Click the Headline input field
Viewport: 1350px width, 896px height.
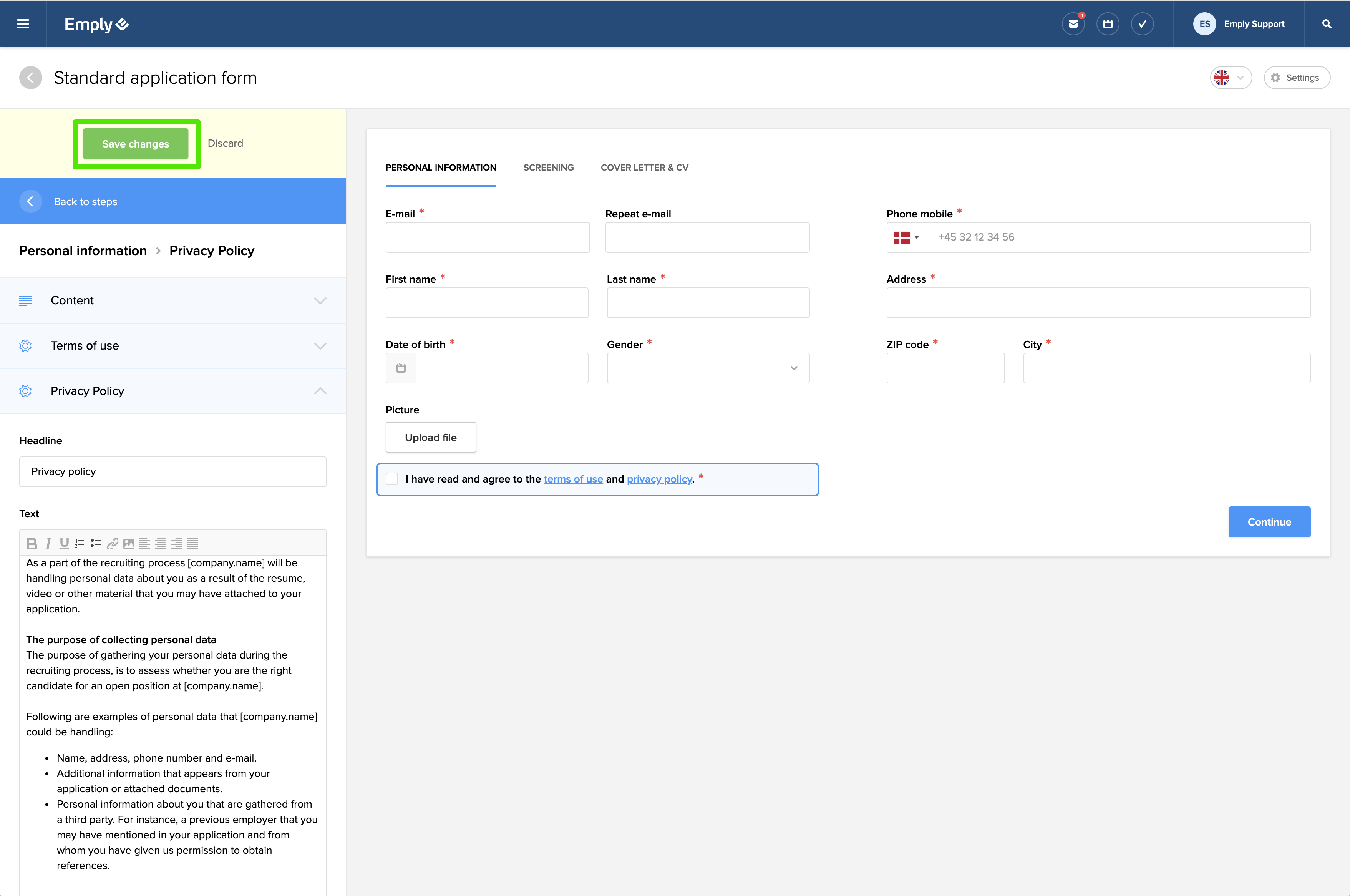(x=172, y=471)
